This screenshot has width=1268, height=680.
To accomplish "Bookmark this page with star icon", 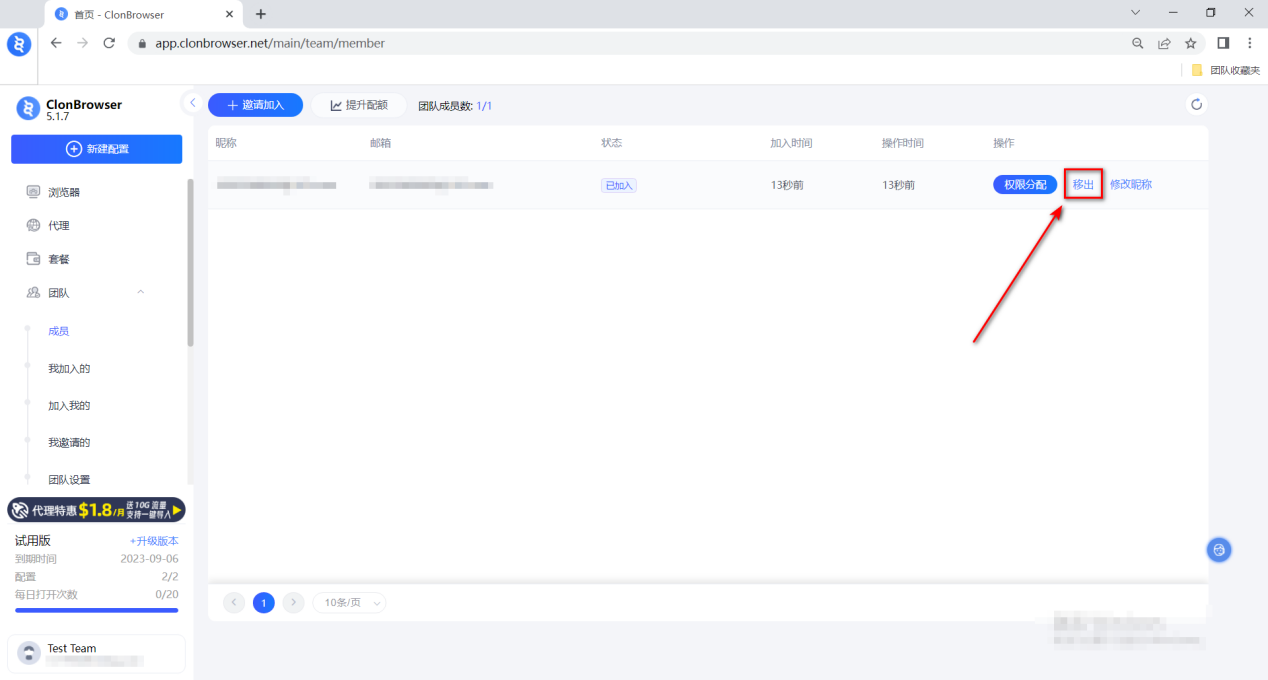I will 1190,43.
